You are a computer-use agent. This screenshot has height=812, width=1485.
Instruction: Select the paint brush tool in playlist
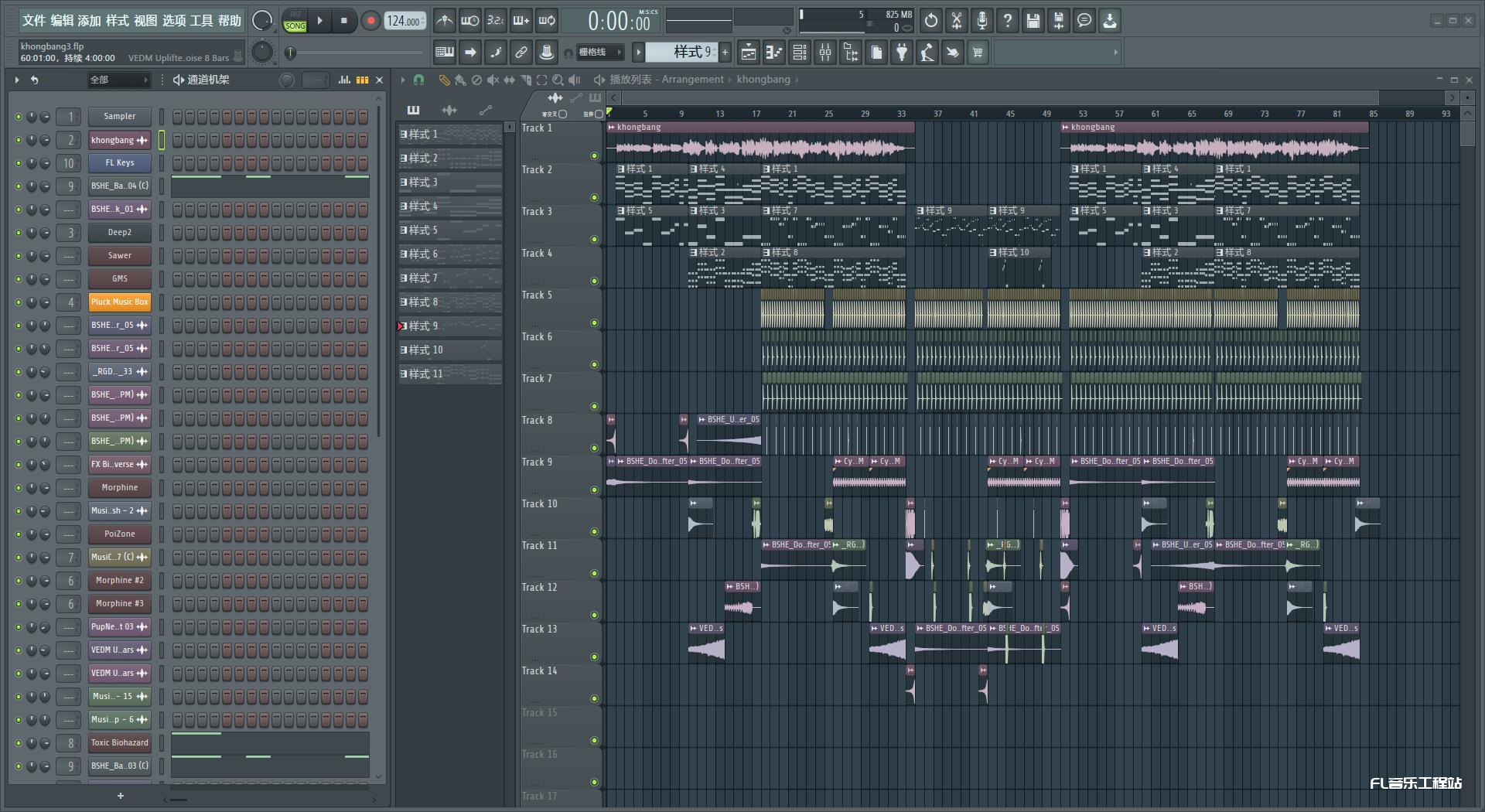point(460,80)
